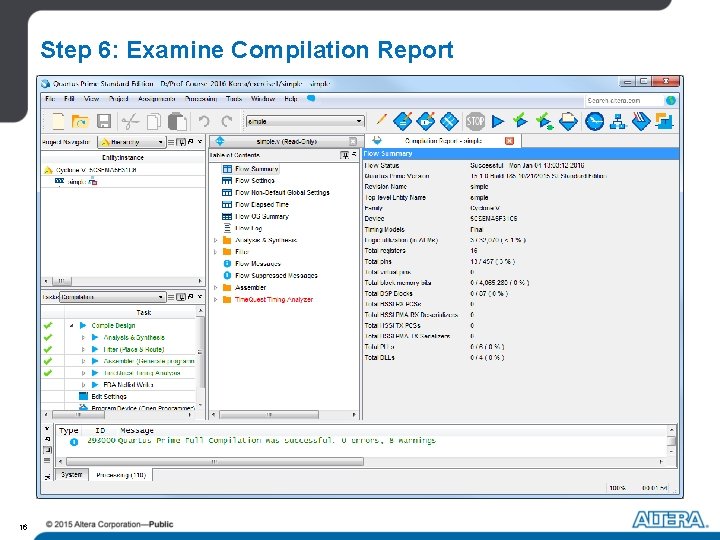Switch to simple.v (Read-Only) tab
Image resolution: width=720 pixels, height=540 pixels.
[286, 141]
